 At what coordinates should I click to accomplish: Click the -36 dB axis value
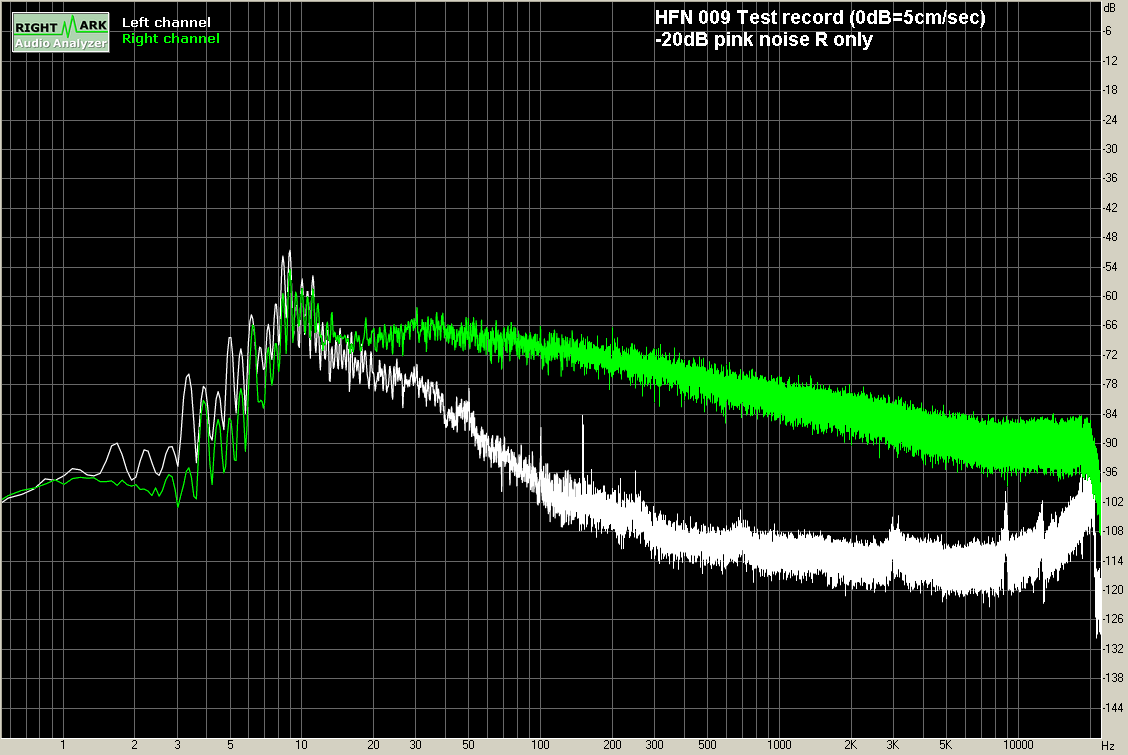[1110, 178]
